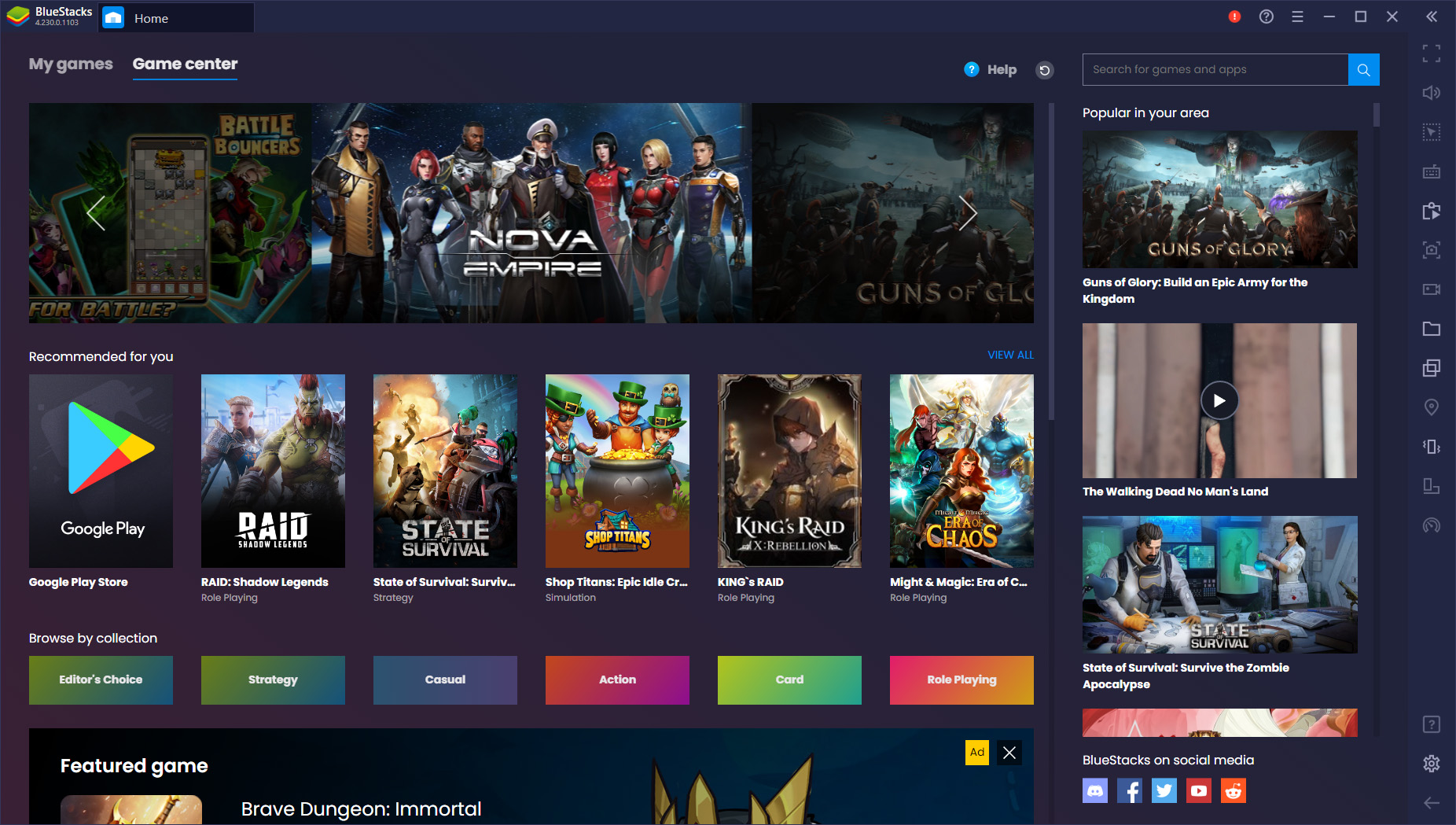The width and height of the screenshot is (1456, 825).
Task: Click the shake device icon in sidebar
Action: 1432,447
